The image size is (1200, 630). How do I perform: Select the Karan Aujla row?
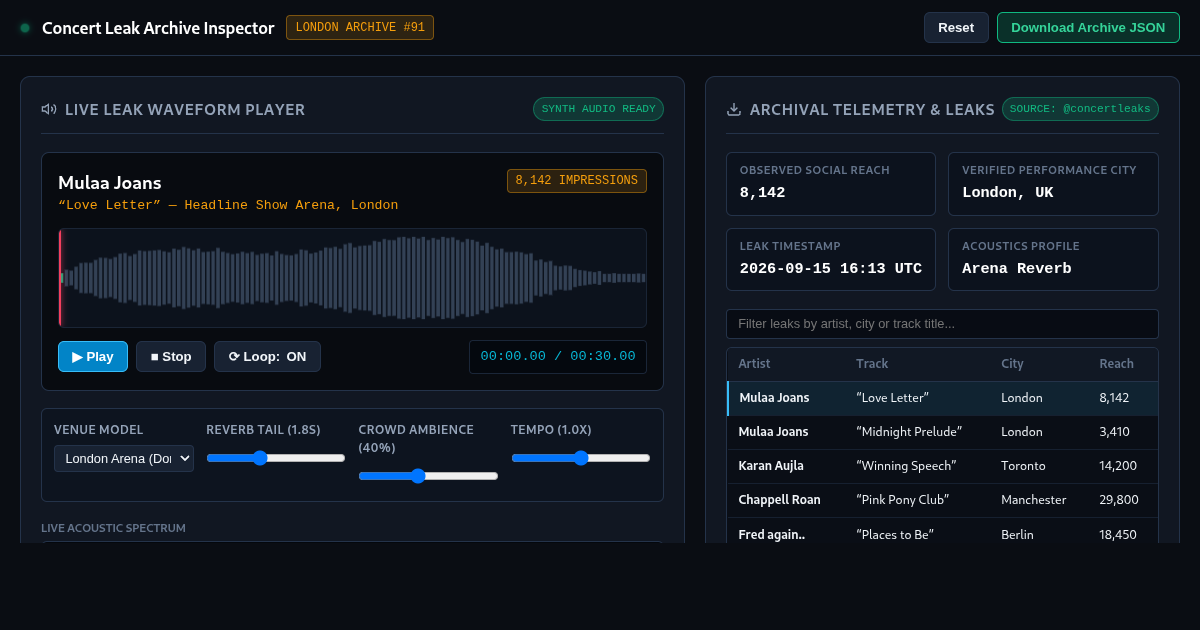pos(942,466)
